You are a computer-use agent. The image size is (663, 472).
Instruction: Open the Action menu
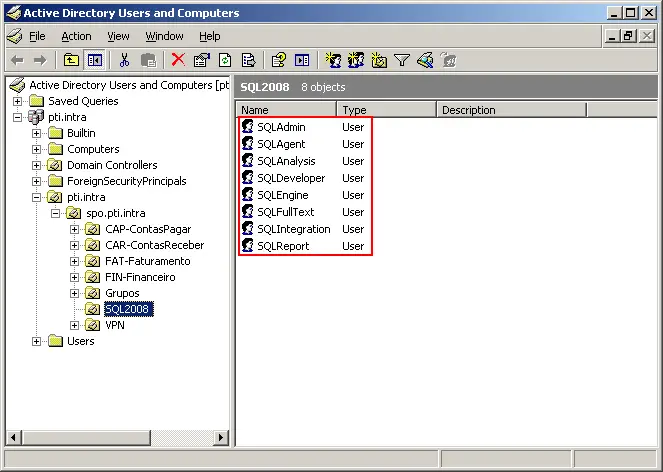(77, 36)
